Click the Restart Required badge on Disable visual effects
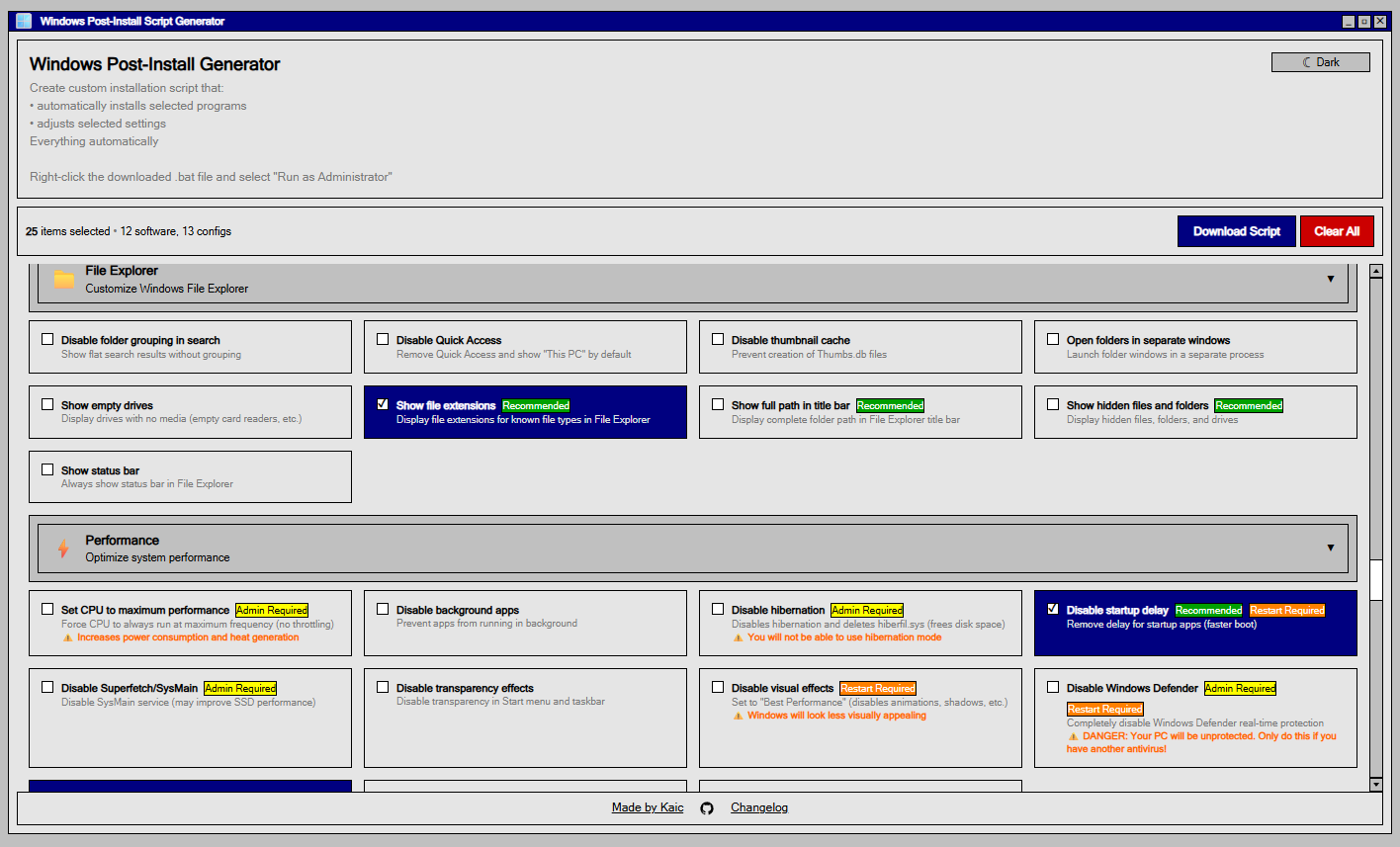This screenshot has width=1400, height=847. (878, 688)
